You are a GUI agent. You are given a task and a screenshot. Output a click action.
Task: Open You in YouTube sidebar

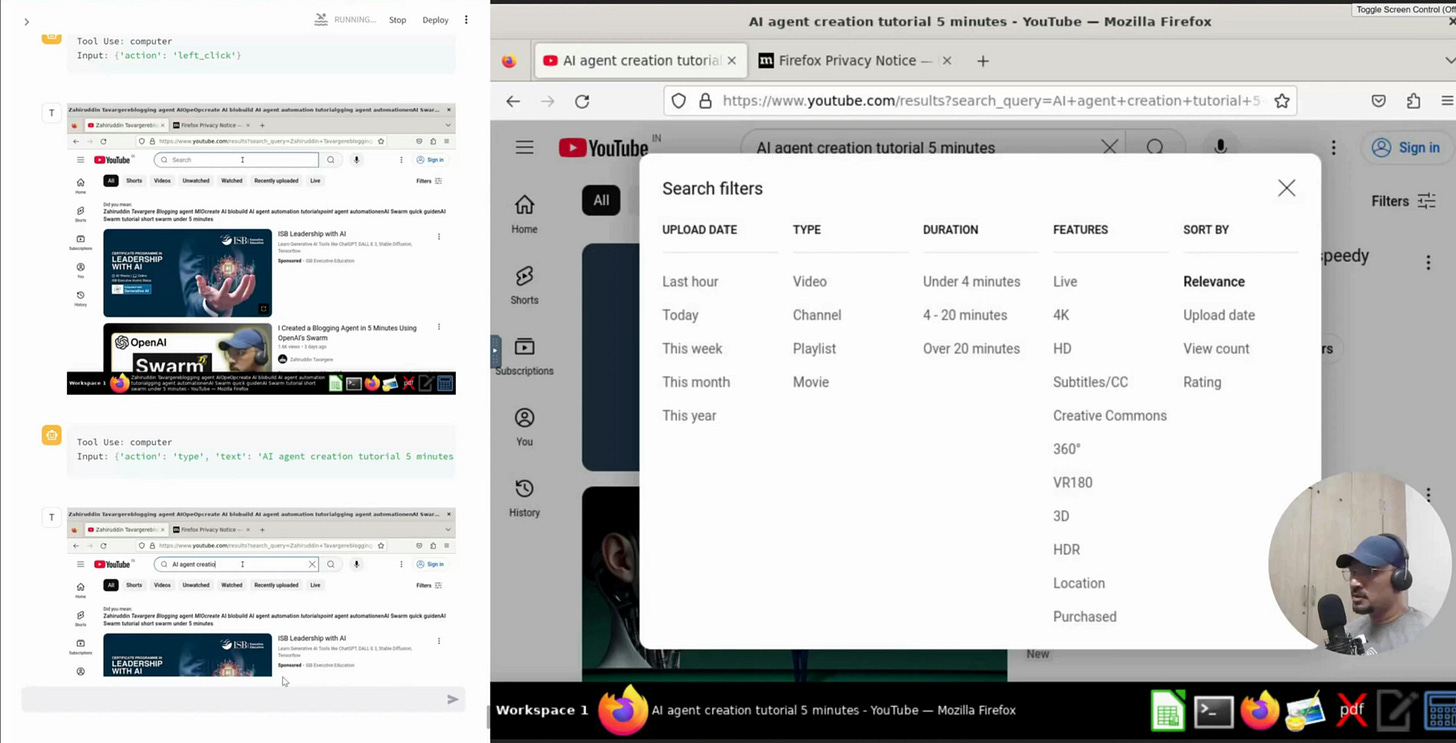[x=524, y=427]
